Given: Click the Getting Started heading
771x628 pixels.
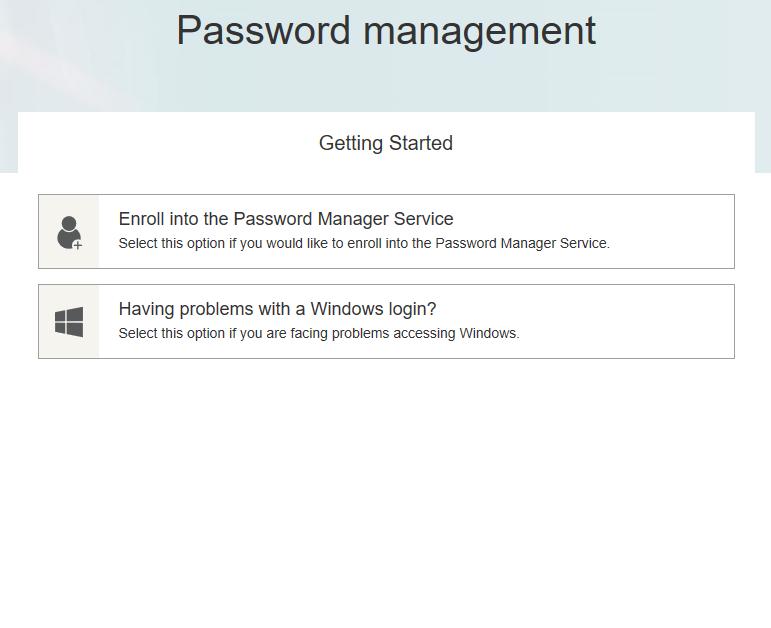Looking at the screenshot, I should (x=386, y=143).
